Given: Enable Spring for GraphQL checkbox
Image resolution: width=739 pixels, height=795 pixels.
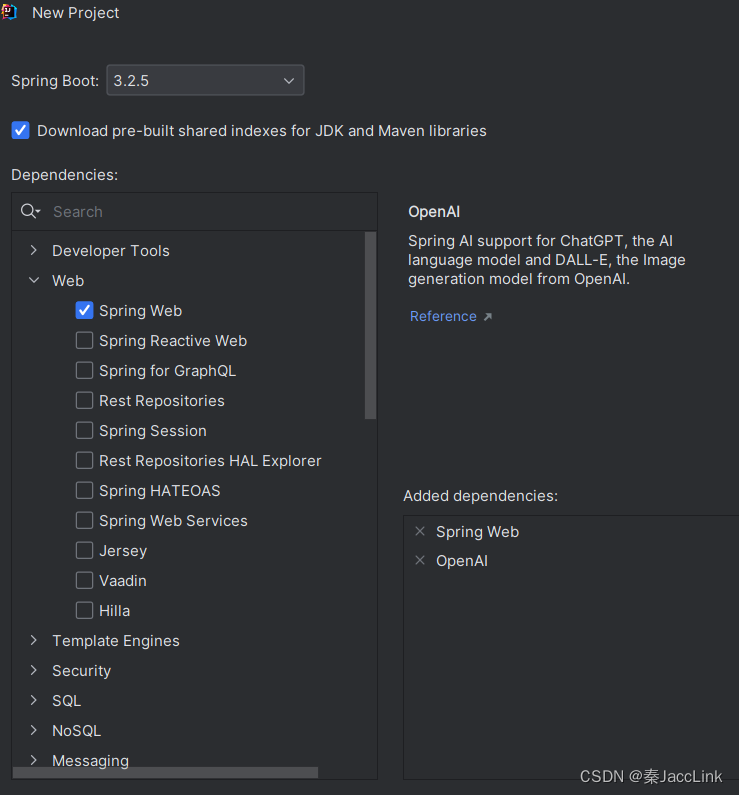Looking at the screenshot, I should 84,370.
